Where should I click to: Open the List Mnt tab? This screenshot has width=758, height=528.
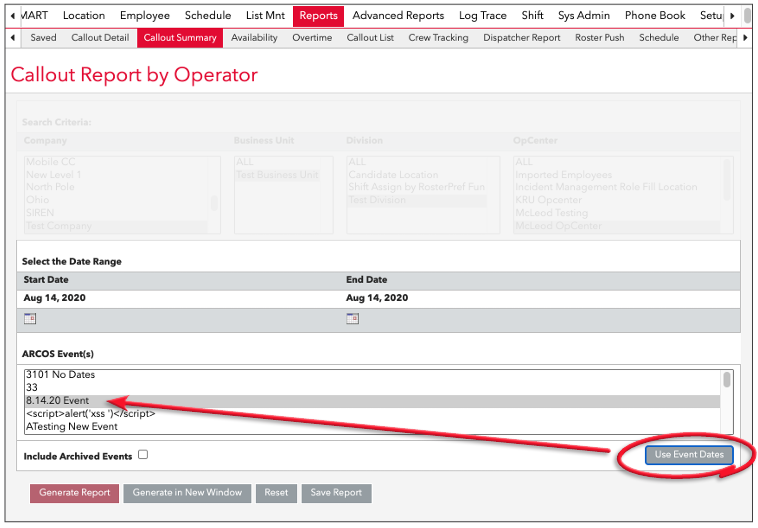[x=265, y=15]
